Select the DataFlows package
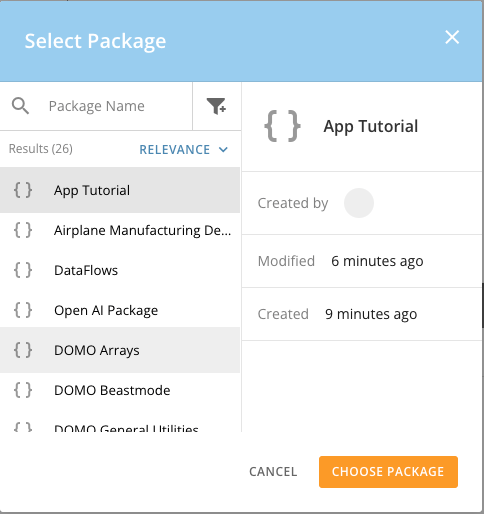Viewport: 484px width, 514px height. (x=120, y=270)
